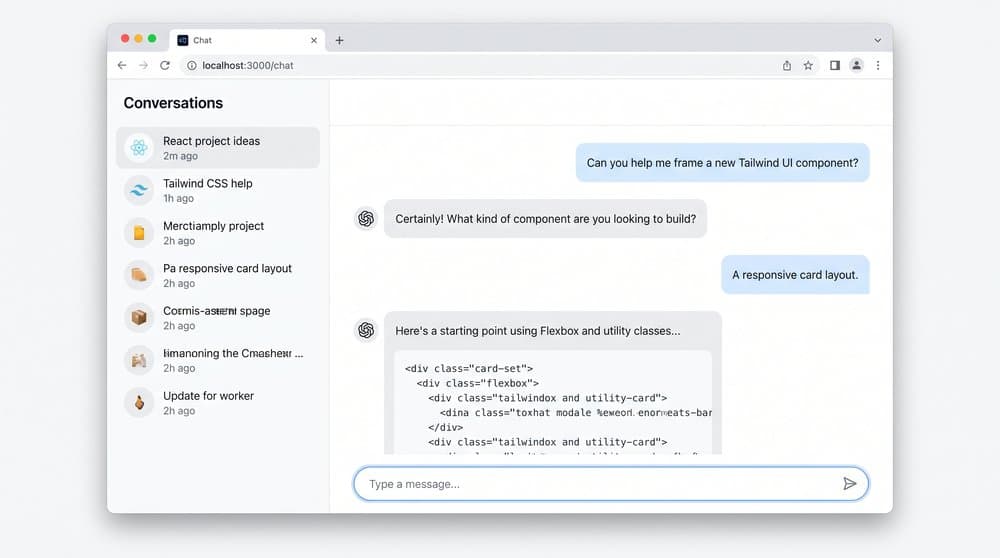The width and height of the screenshot is (1000, 558).
Task: Toggle the browser side panel icon
Action: pos(834,65)
